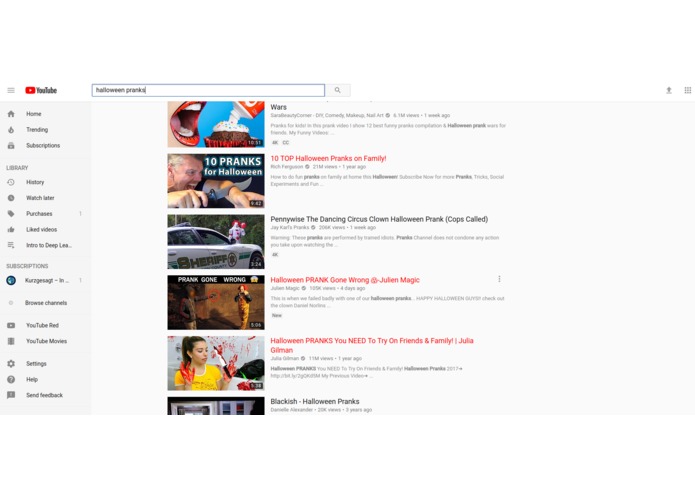Click the Help question mark icon
695x494 pixels.
[x=11, y=380]
